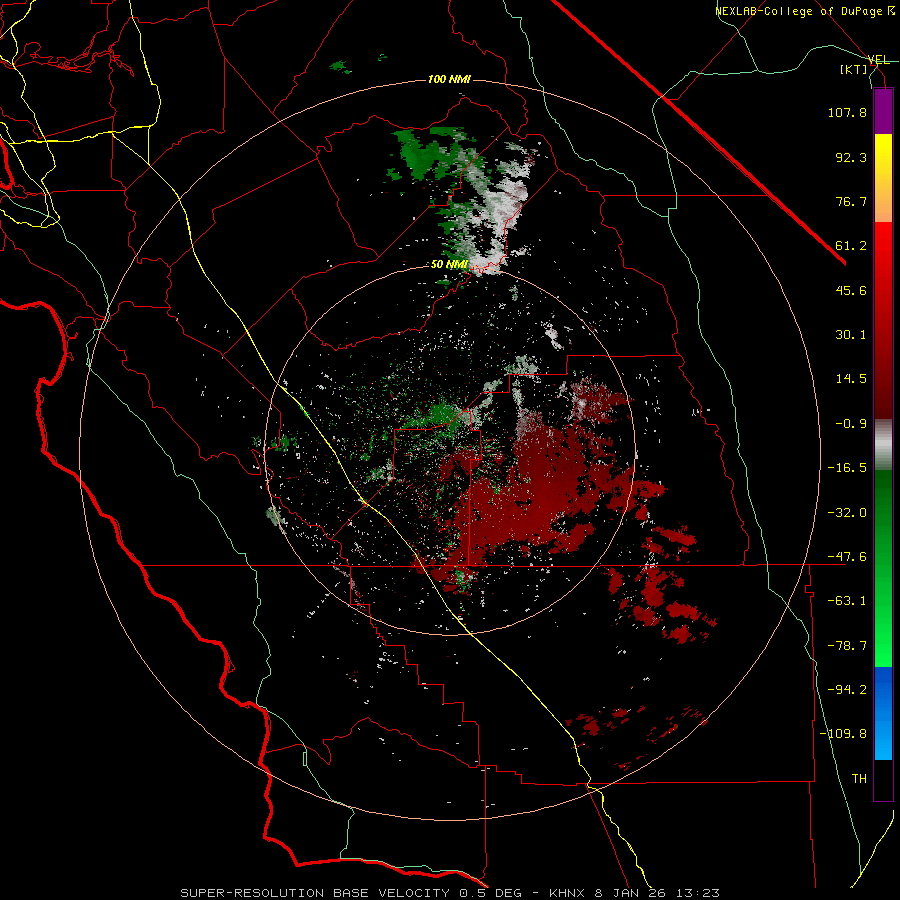Click the 45.6 velocity scale value
900x900 pixels.
pyautogui.click(x=851, y=290)
